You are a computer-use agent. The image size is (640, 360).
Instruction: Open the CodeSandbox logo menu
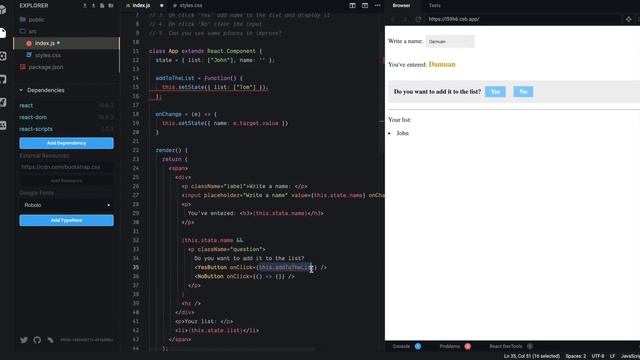coord(3,10)
